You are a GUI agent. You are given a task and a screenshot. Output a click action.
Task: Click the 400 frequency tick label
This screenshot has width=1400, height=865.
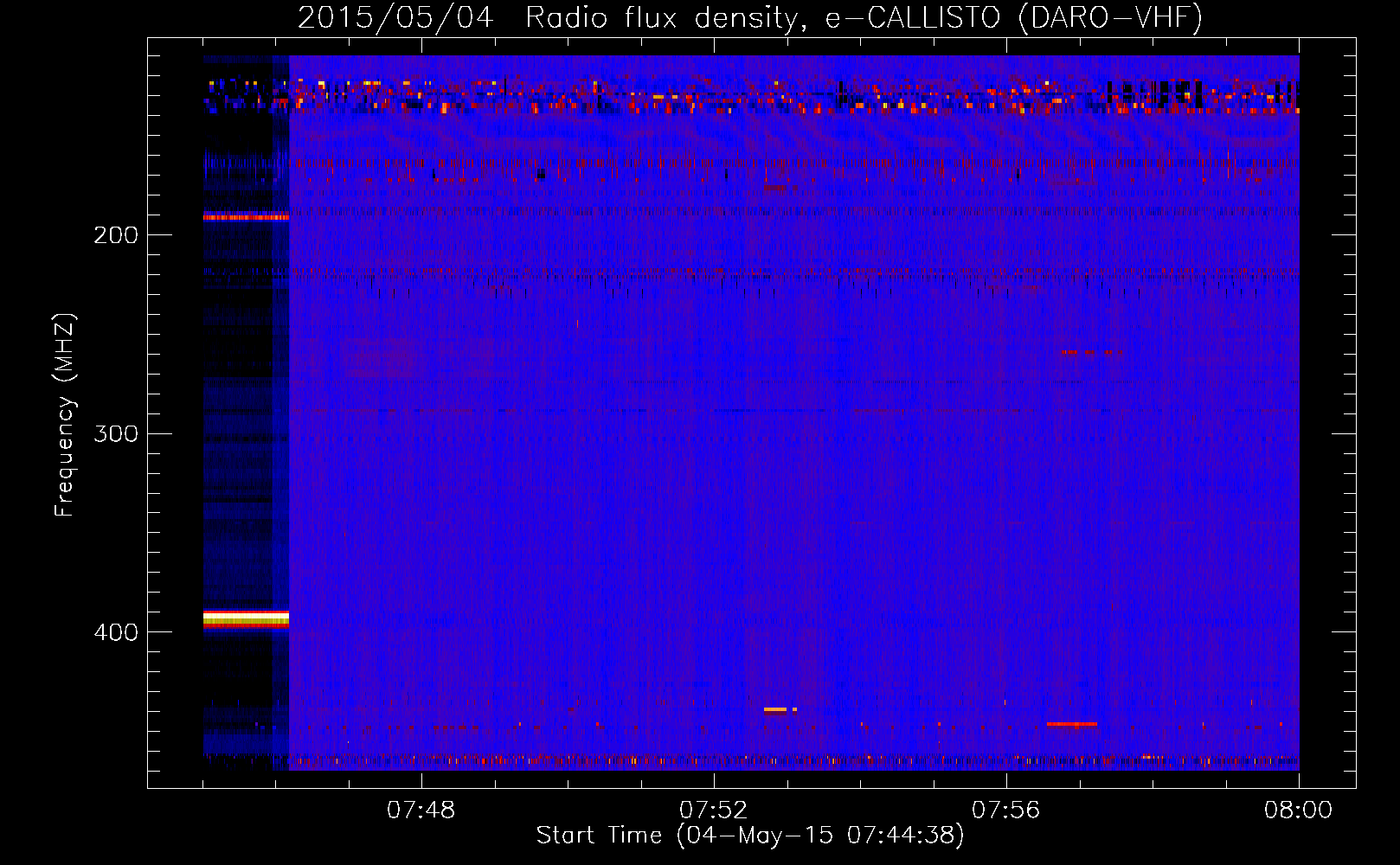coord(116,632)
